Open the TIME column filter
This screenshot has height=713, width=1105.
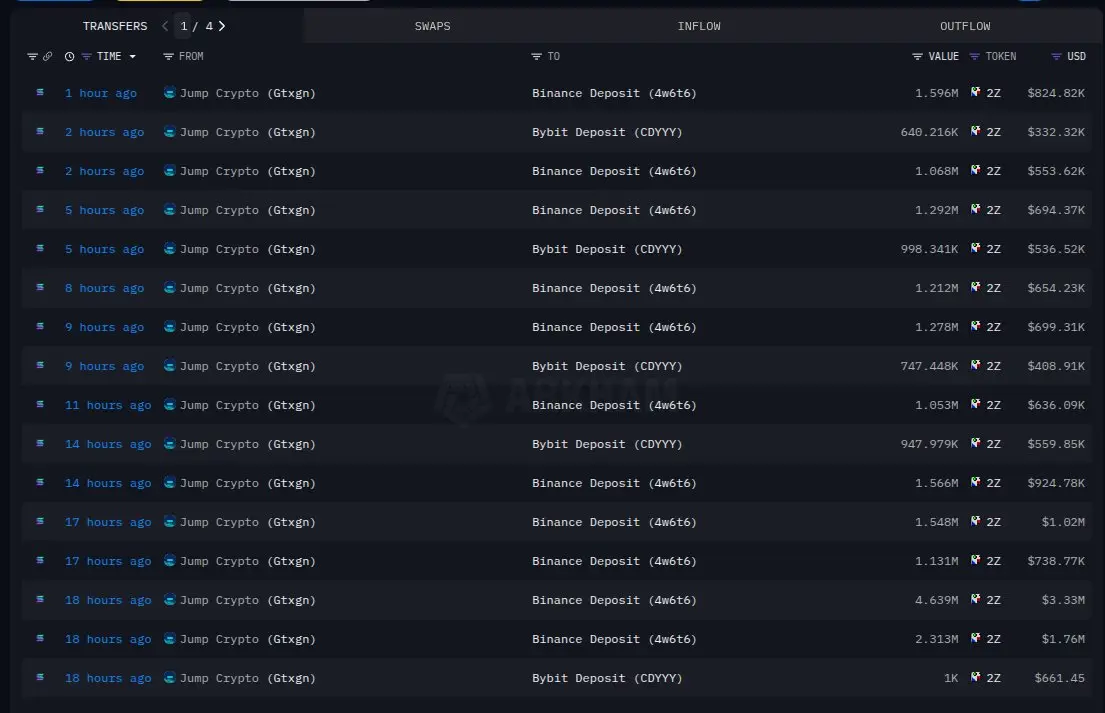pos(86,56)
